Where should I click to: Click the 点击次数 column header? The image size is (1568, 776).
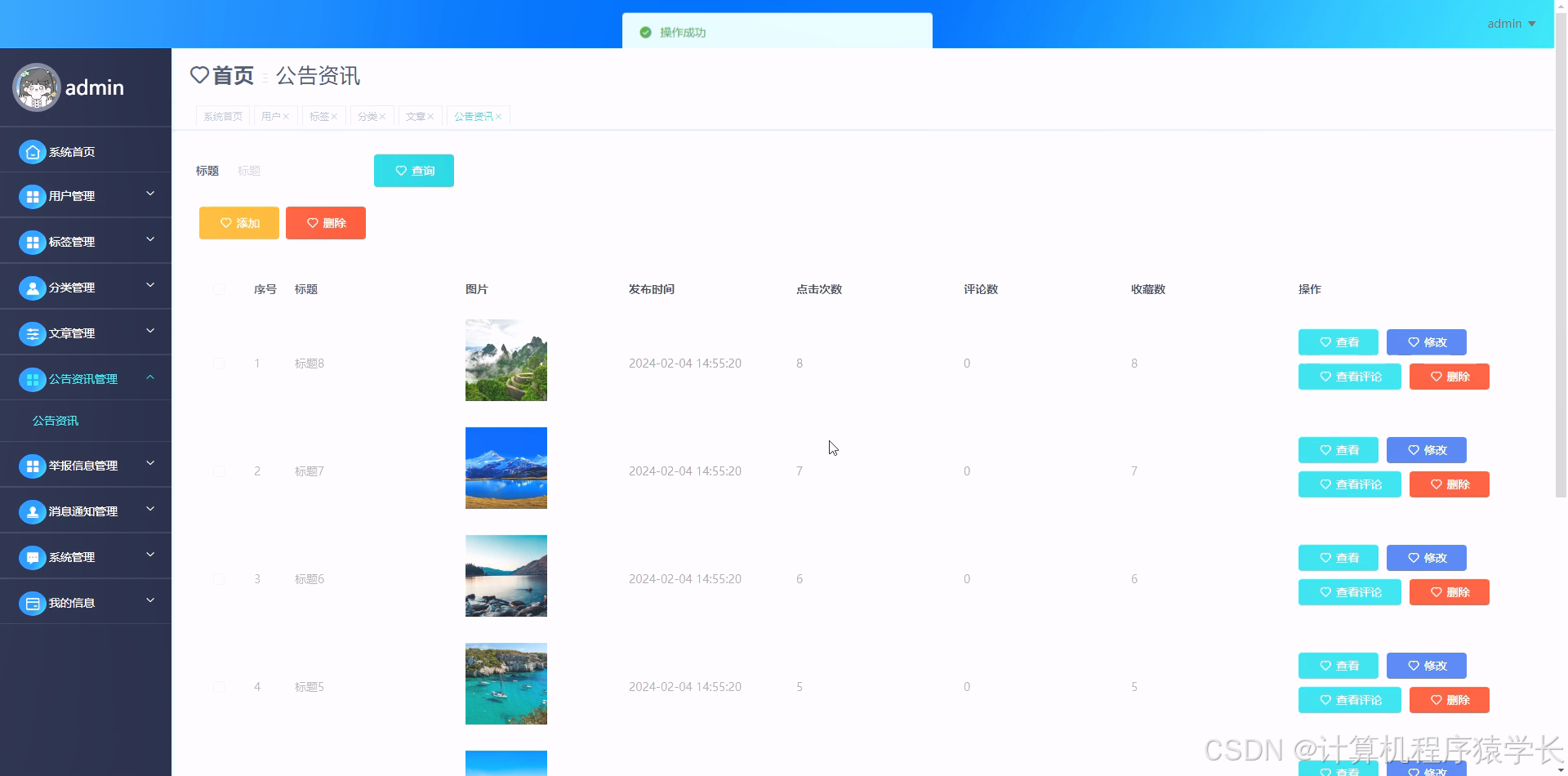819,289
